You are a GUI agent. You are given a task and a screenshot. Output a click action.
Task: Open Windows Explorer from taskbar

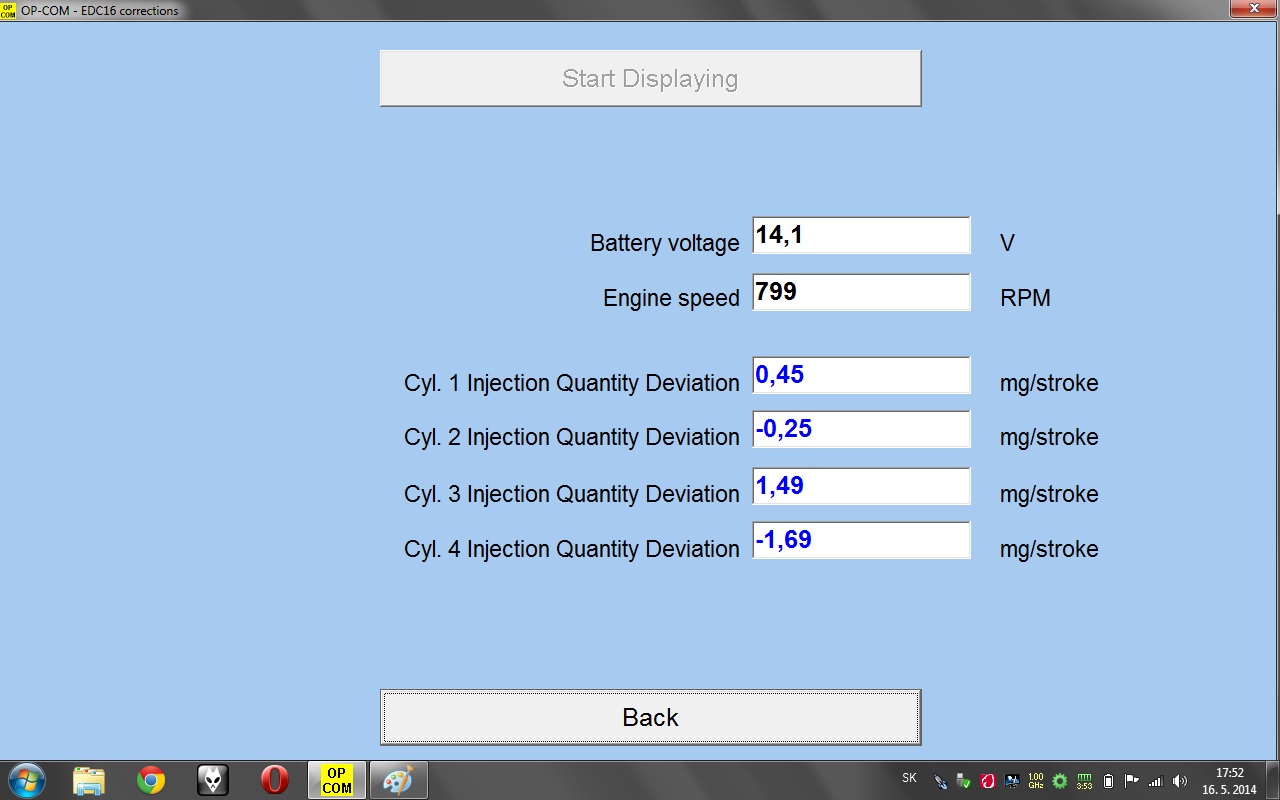89,780
